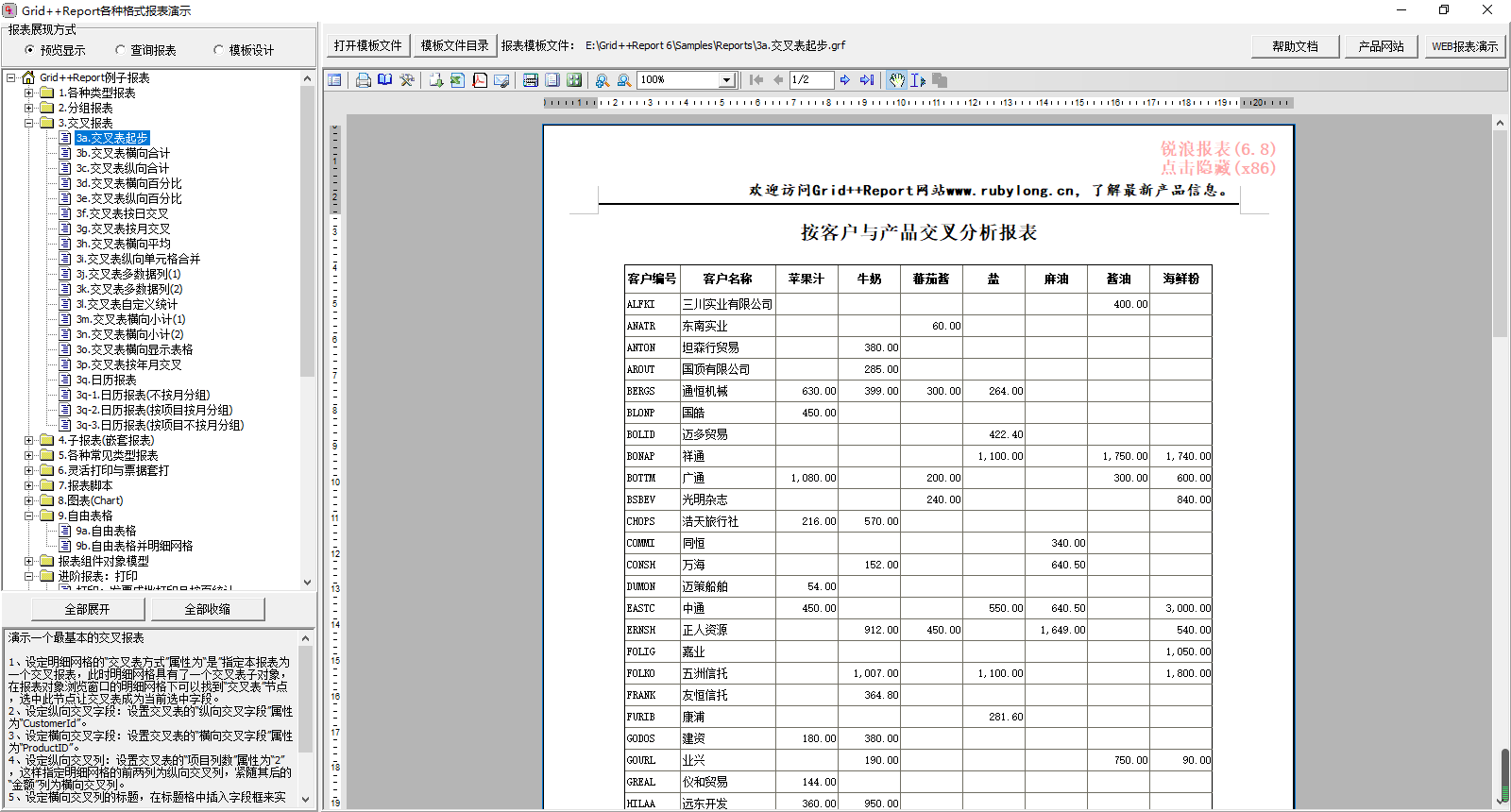Open the 100% zoom dropdown
The image size is (1511, 812).
tap(726, 80)
